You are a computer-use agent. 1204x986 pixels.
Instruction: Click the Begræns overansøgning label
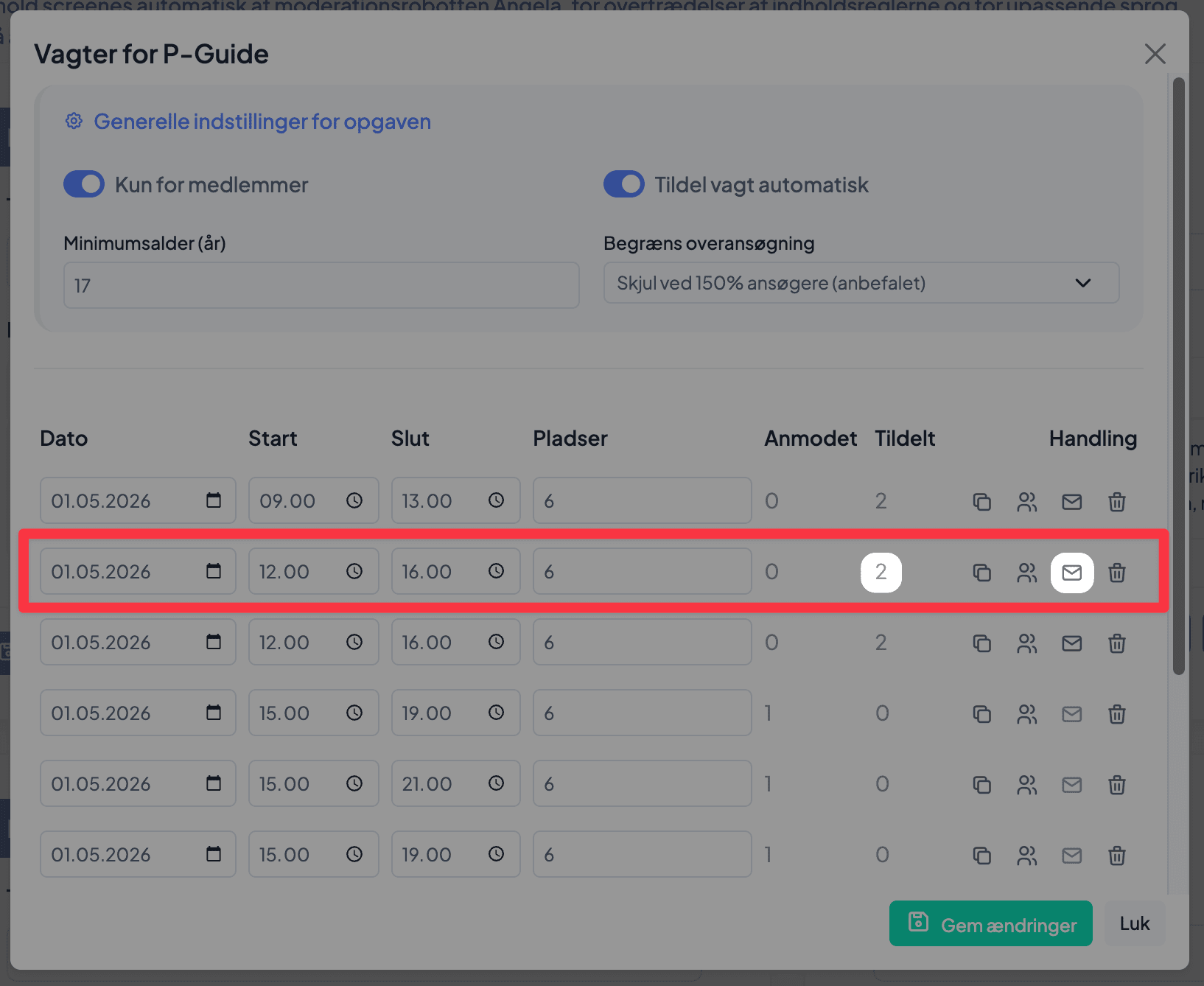pyautogui.click(x=709, y=243)
